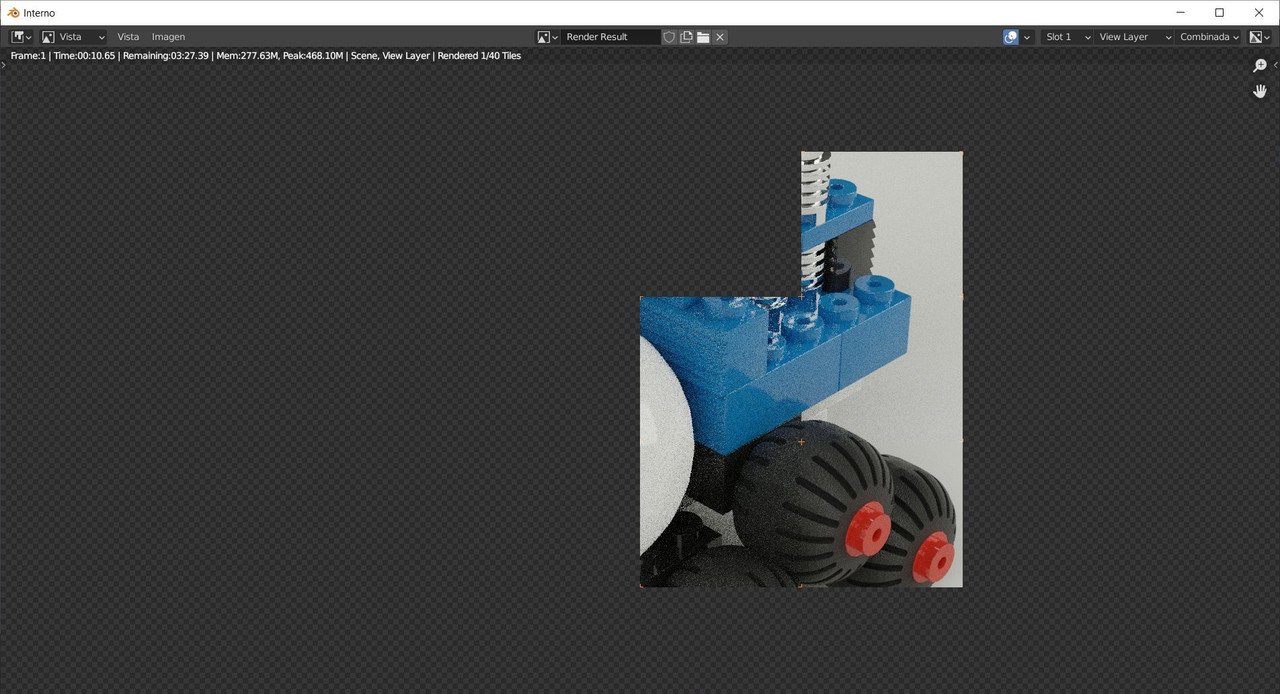1280x694 pixels.
Task: Toggle fake user shield icon
Action: [x=670, y=37]
